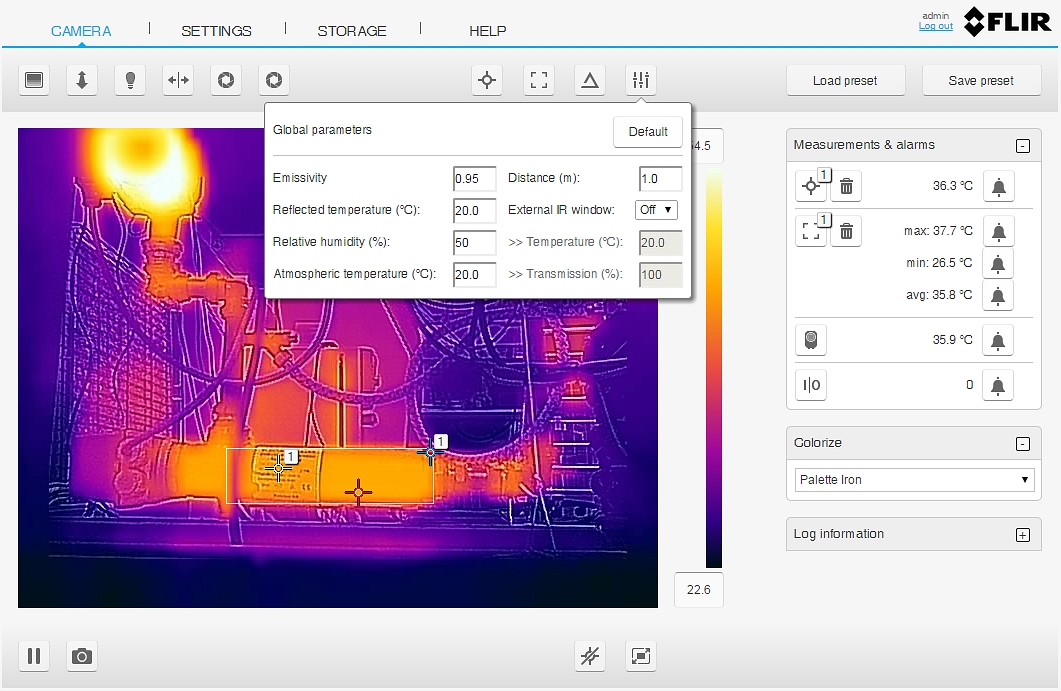Toggle alarm bell for box max temperature
1061x691 pixels.
(997, 232)
